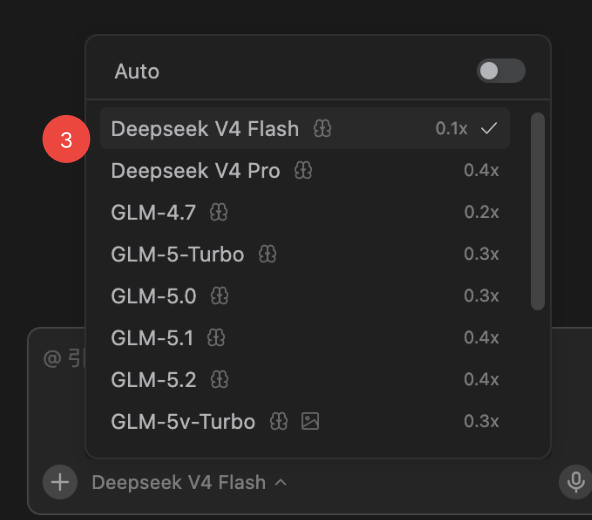This screenshot has width=592, height=520.
Task: Click the brain icon next to GLM-5.2
Action: [x=219, y=380]
